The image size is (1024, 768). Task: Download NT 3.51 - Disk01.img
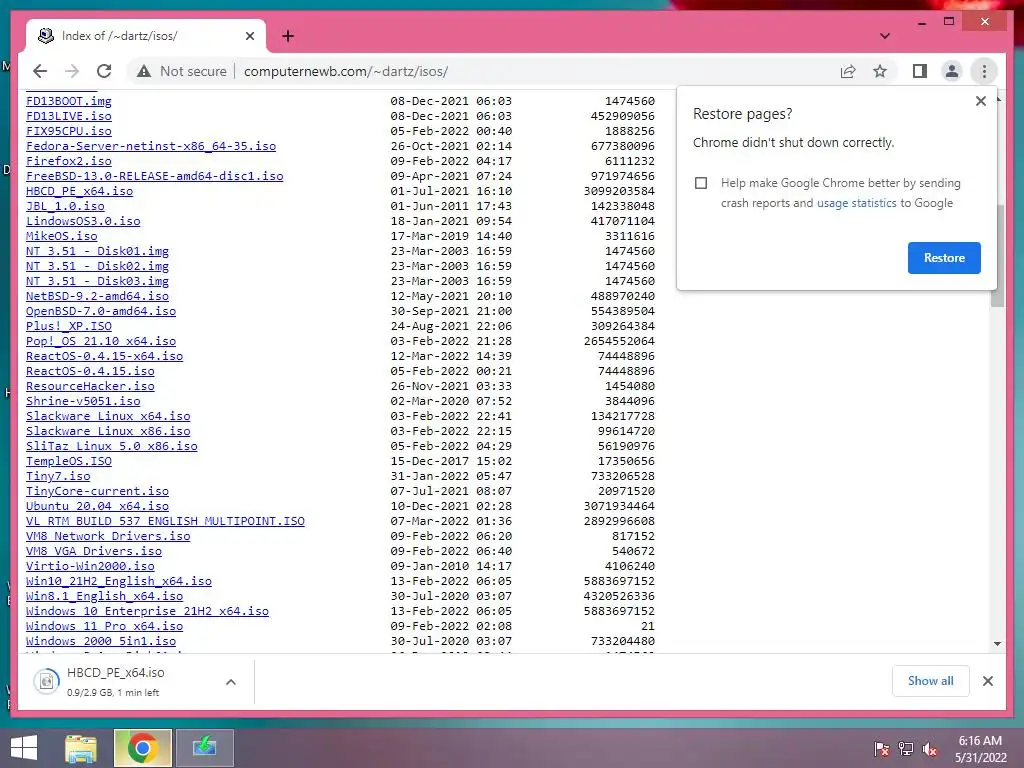pyautogui.click(x=97, y=251)
